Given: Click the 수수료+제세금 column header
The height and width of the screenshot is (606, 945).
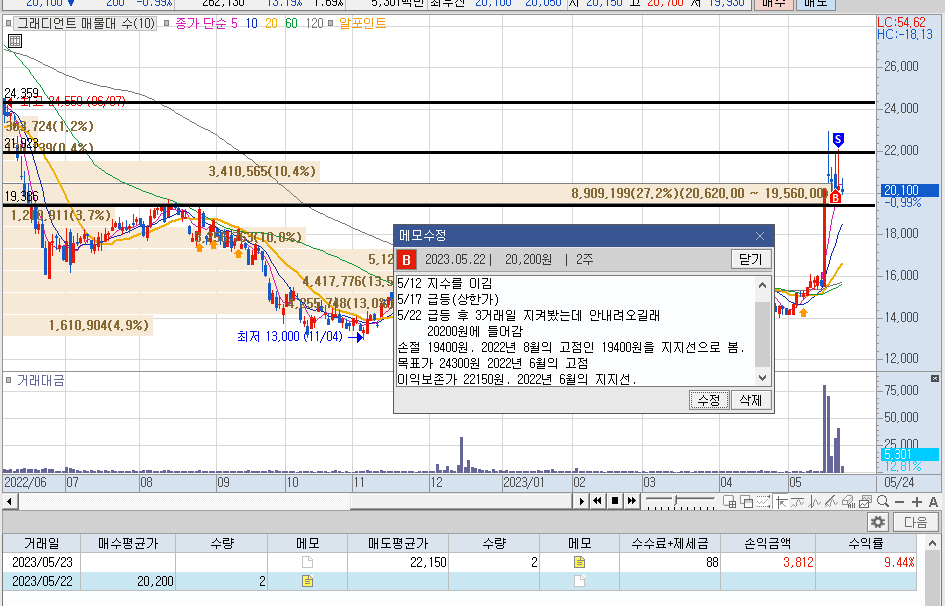Looking at the screenshot, I should (670, 543).
